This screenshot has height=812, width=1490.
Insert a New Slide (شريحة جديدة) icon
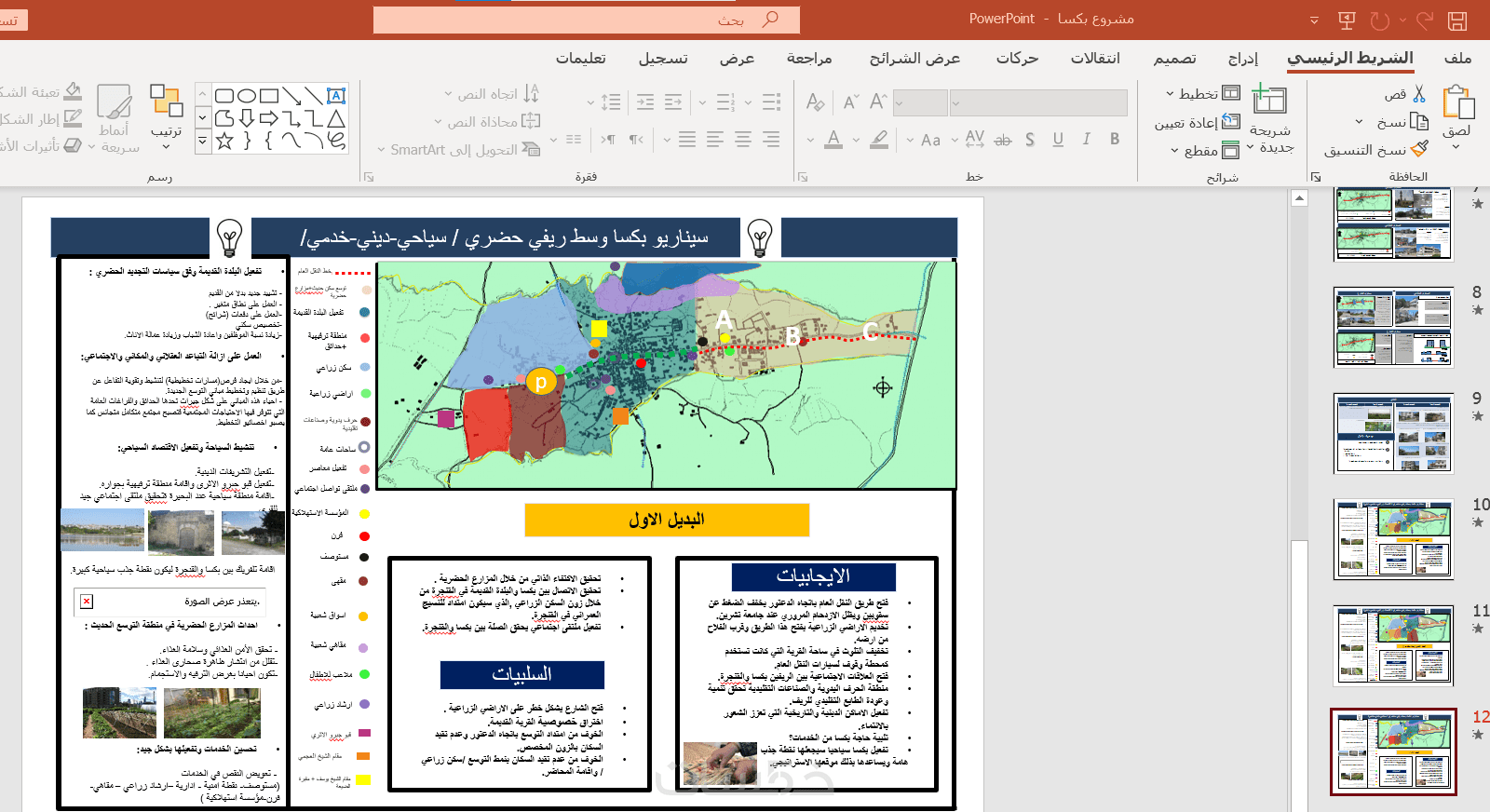1269,99
